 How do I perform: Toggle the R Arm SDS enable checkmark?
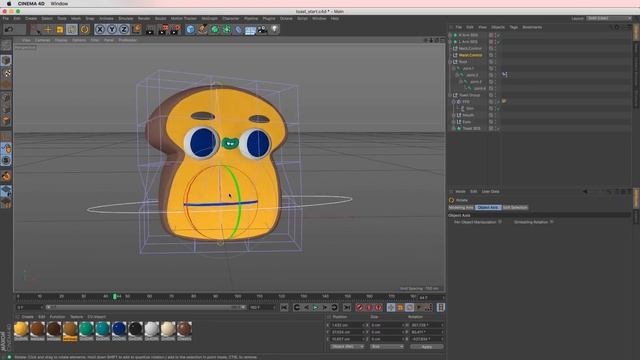pos(498,36)
